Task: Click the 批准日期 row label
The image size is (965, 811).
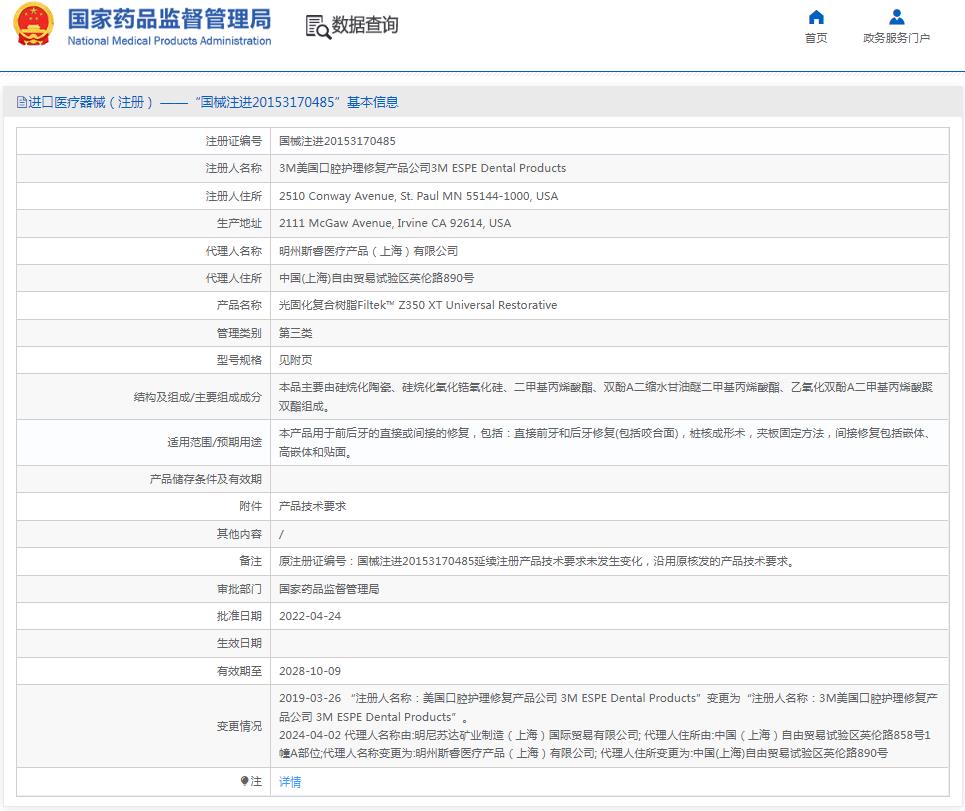Action: pyautogui.click(x=239, y=616)
